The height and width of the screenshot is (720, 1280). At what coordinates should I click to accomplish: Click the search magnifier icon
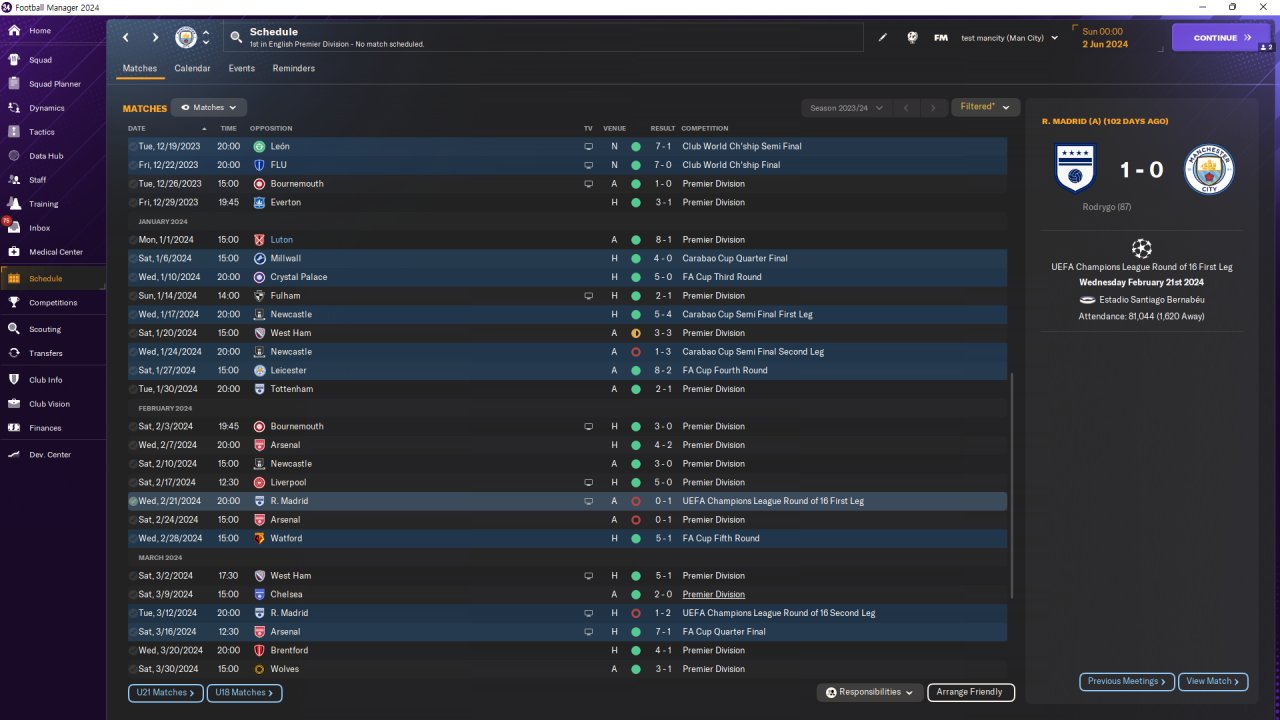pos(236,38)
